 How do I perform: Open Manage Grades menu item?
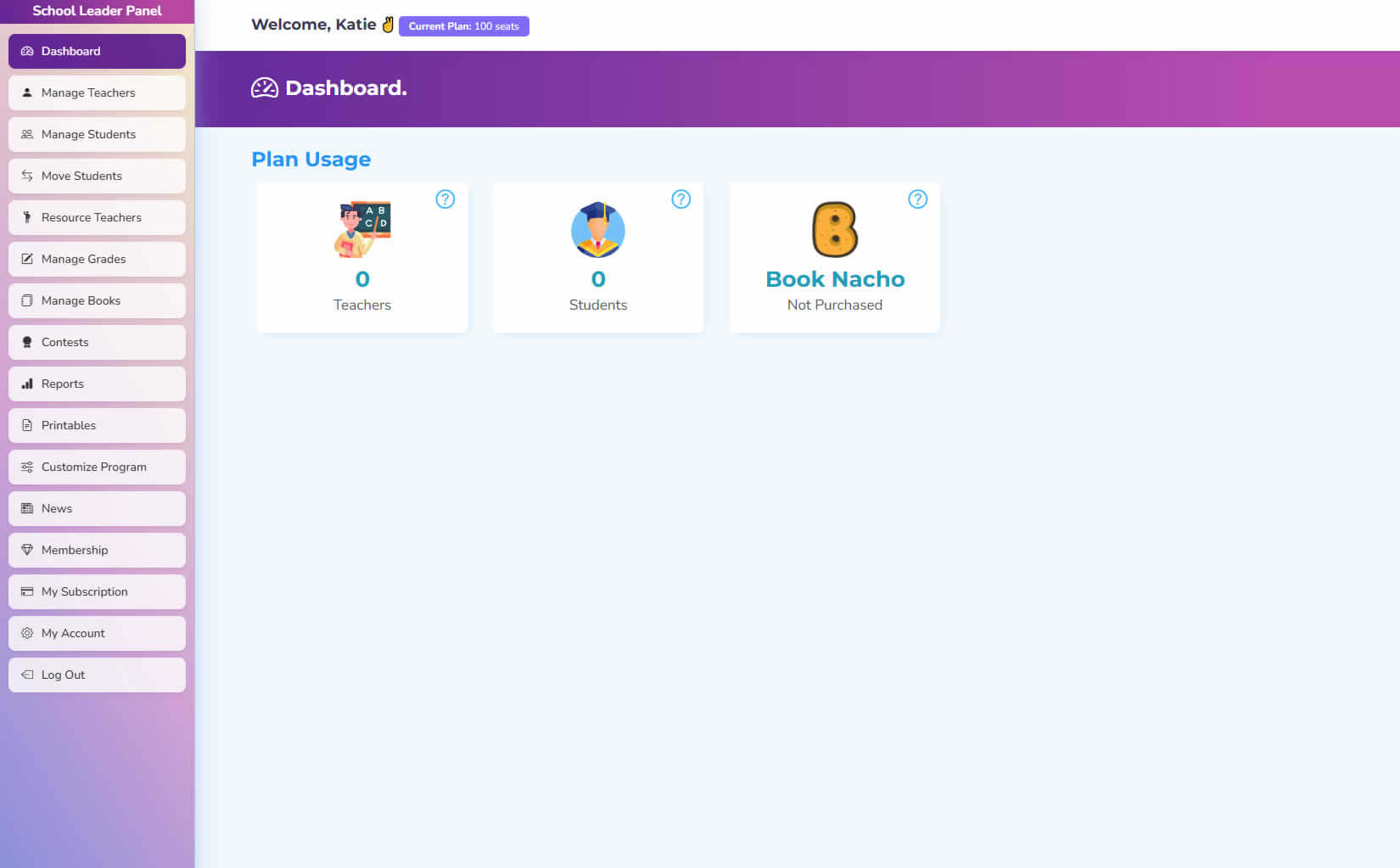click(97, 260)
